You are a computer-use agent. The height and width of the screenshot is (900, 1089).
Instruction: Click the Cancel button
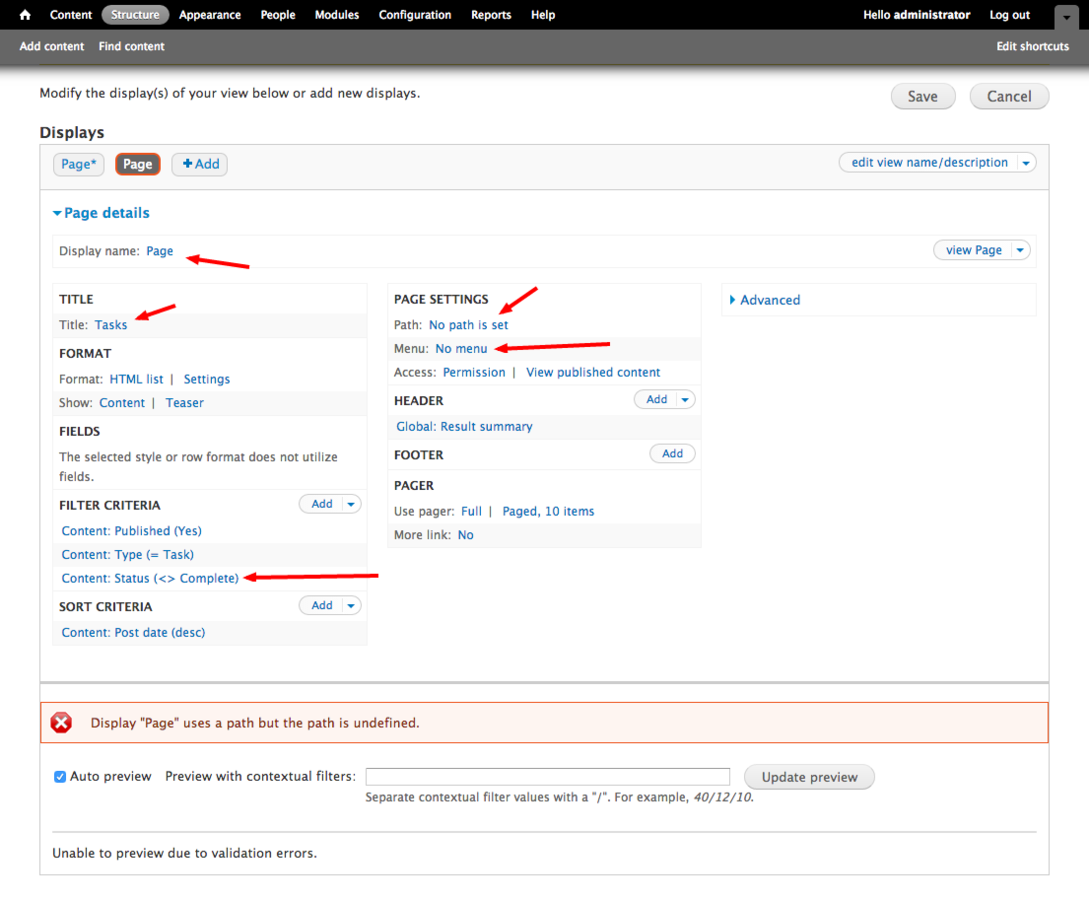point(1008,97)
